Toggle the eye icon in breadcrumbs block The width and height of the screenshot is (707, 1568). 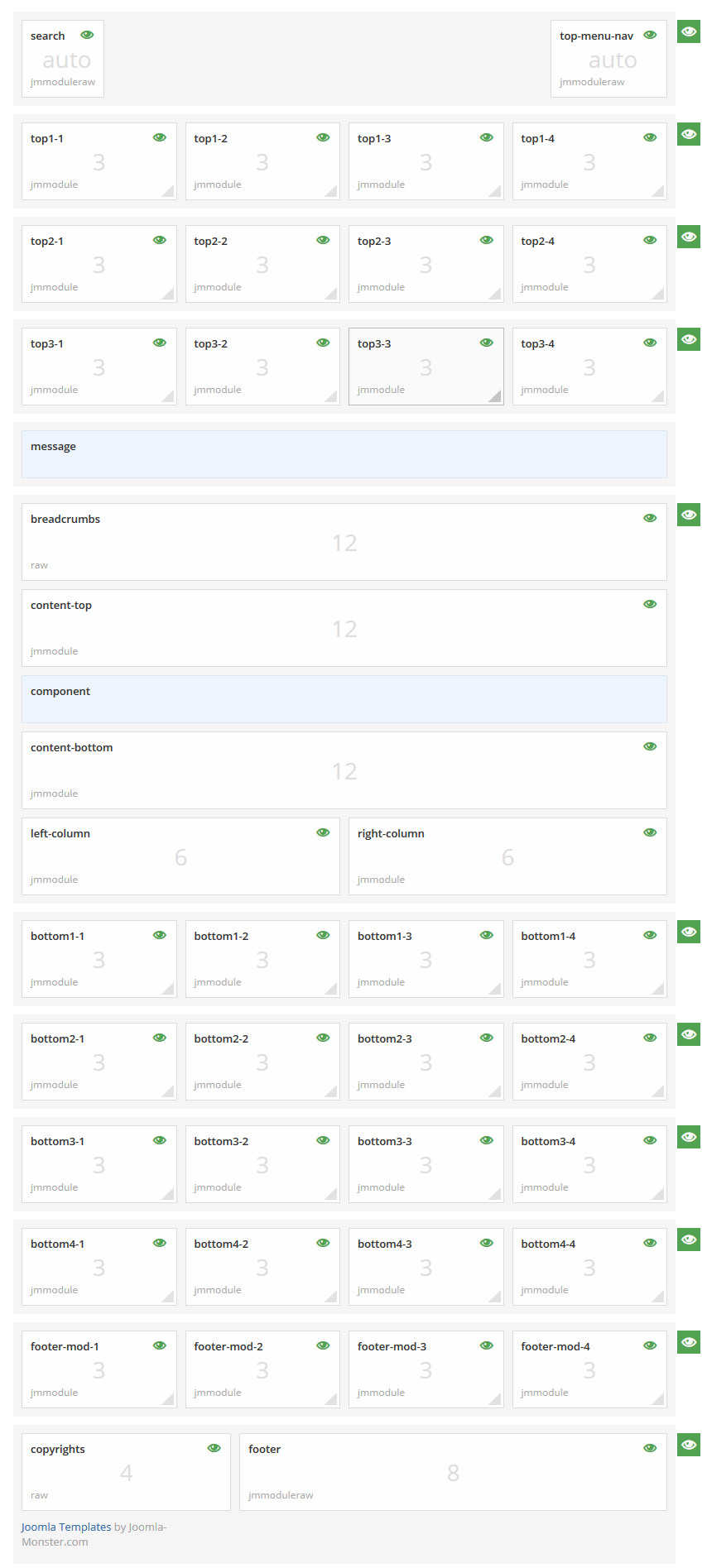point(650,518)
